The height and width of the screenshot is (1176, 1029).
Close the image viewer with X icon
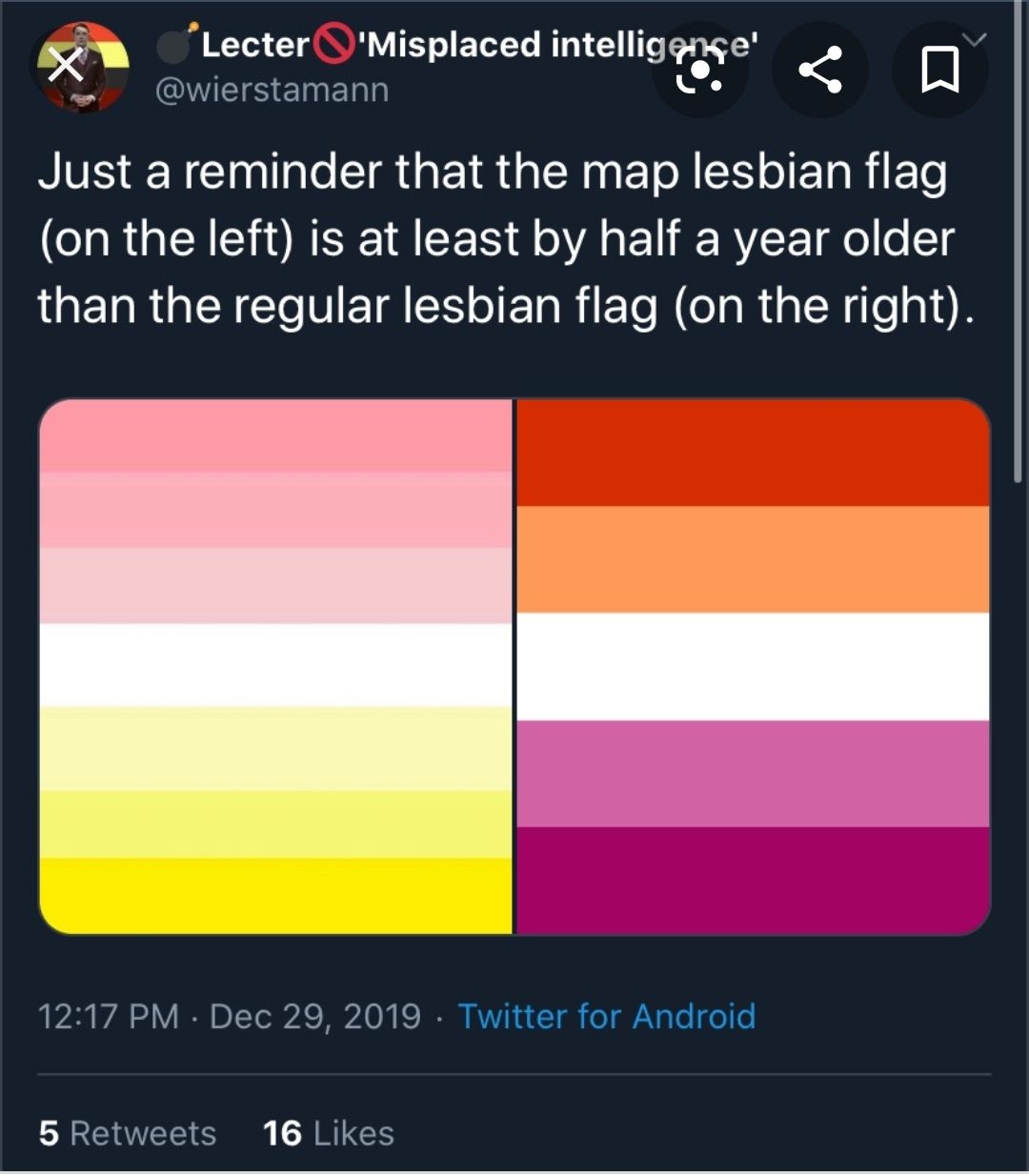click(x=65, y=67)
